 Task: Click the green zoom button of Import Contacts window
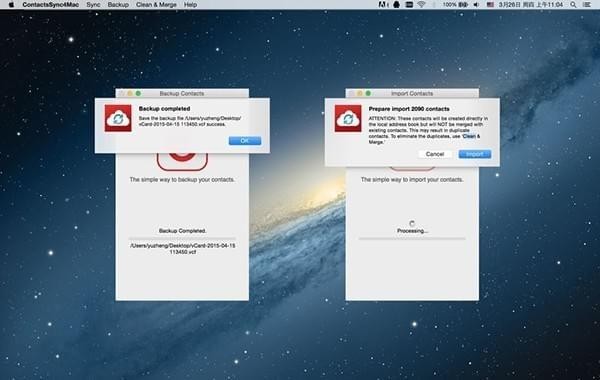pos(368,93)
